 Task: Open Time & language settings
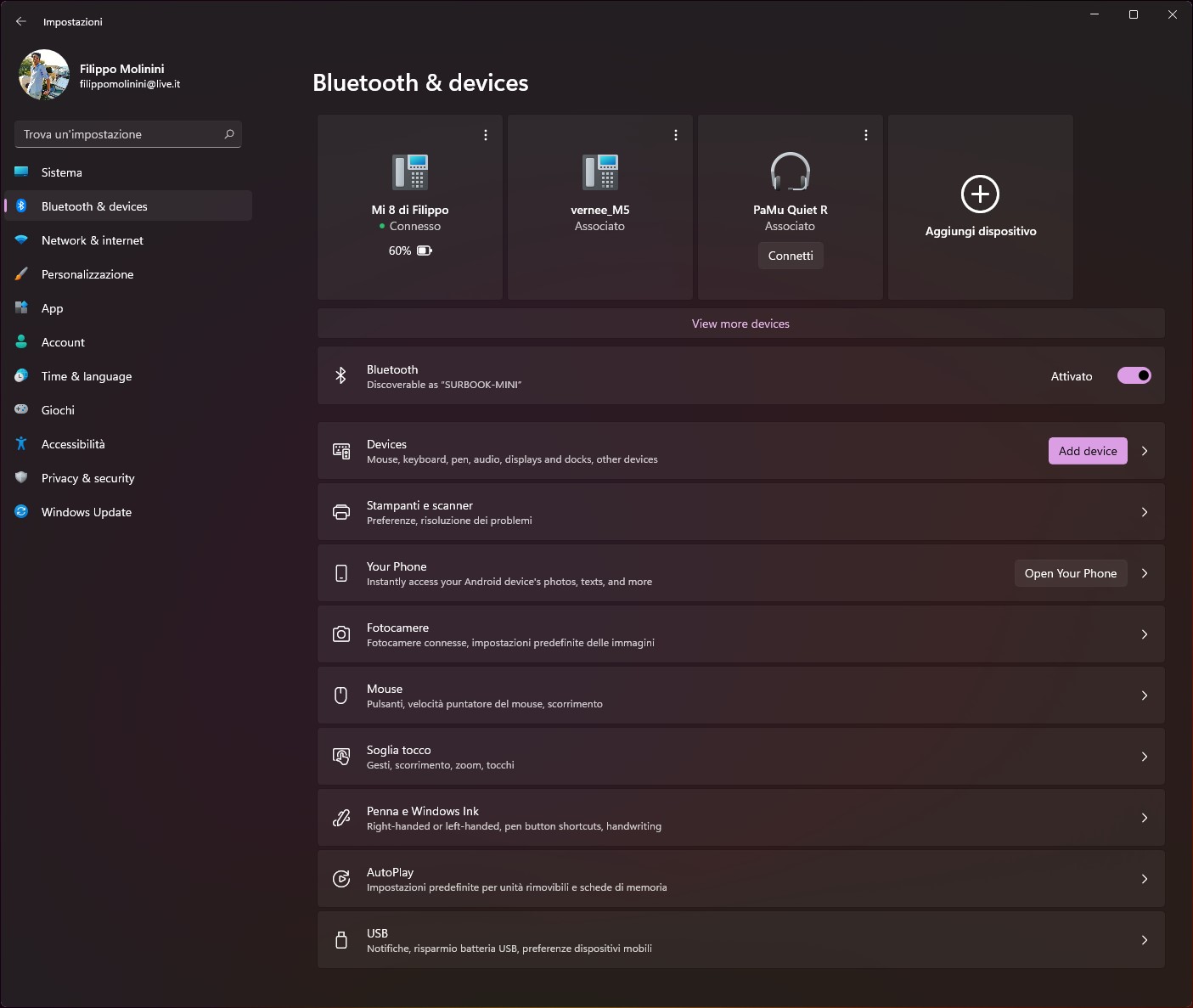click(x=128, y=376)
